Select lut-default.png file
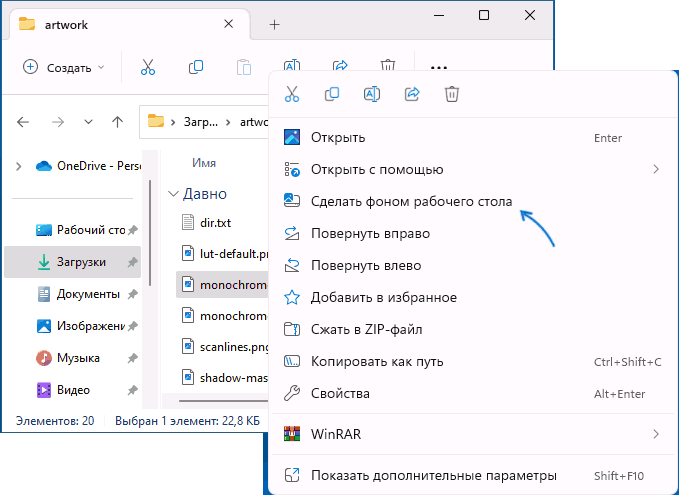This screenshot has height=495, width=679. (222, 254)
